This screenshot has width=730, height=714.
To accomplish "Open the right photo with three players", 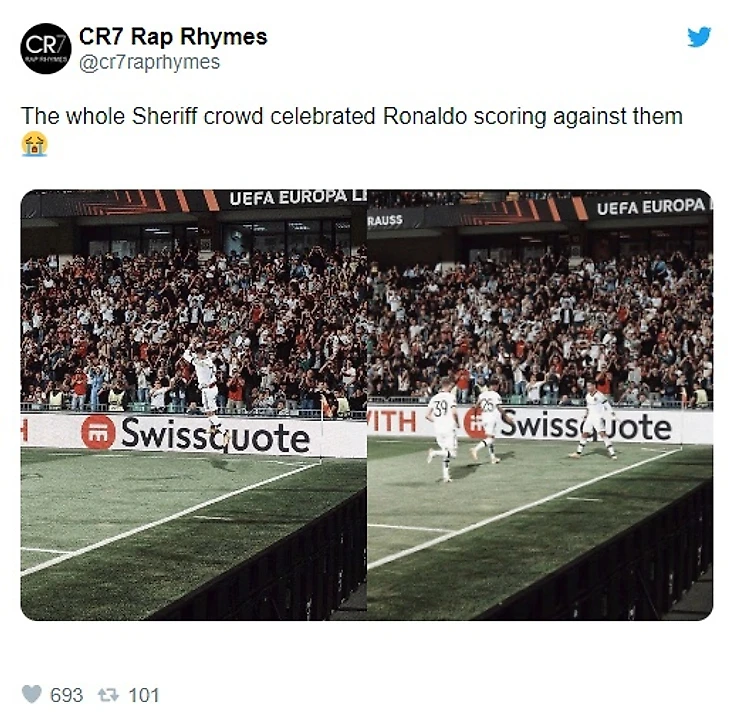I will point(540,404).
